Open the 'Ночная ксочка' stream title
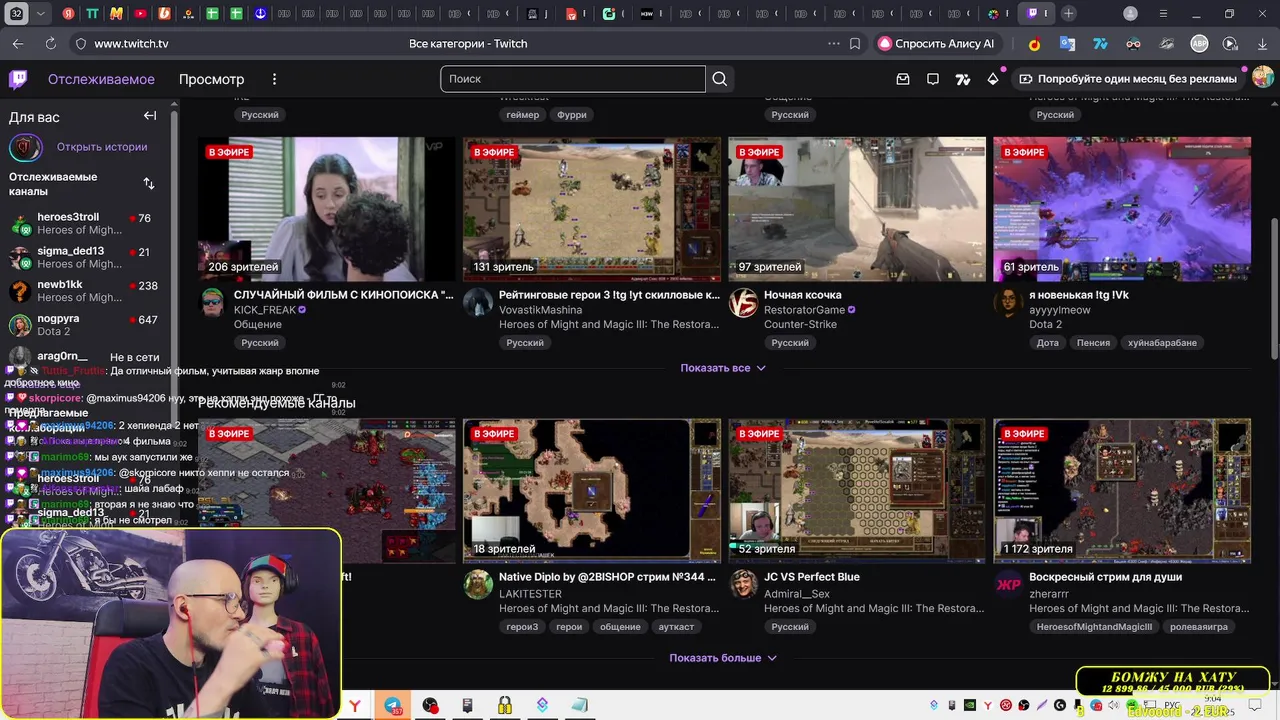The width and height of the screenshot is (1280, 720). pos(803,295)
